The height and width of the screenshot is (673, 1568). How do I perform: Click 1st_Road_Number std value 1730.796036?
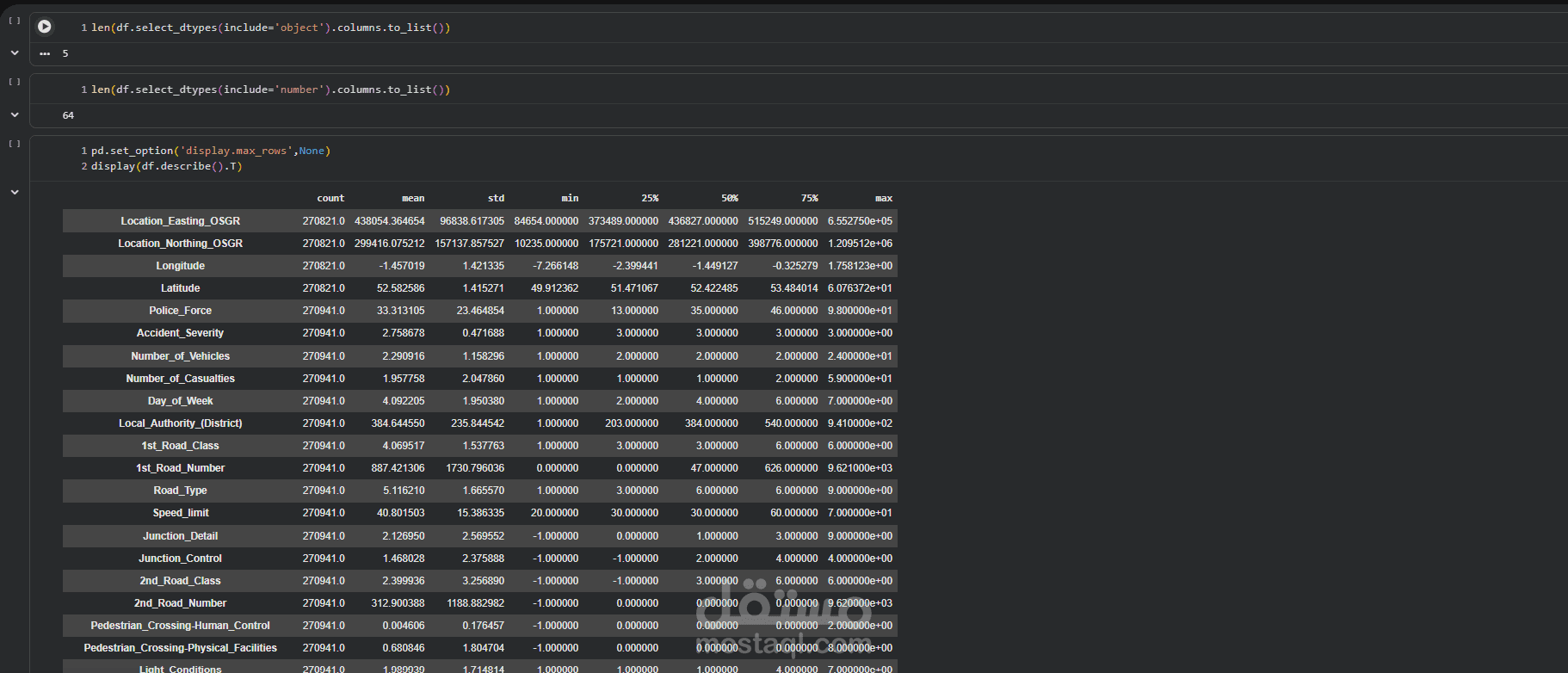coord(475,468)
